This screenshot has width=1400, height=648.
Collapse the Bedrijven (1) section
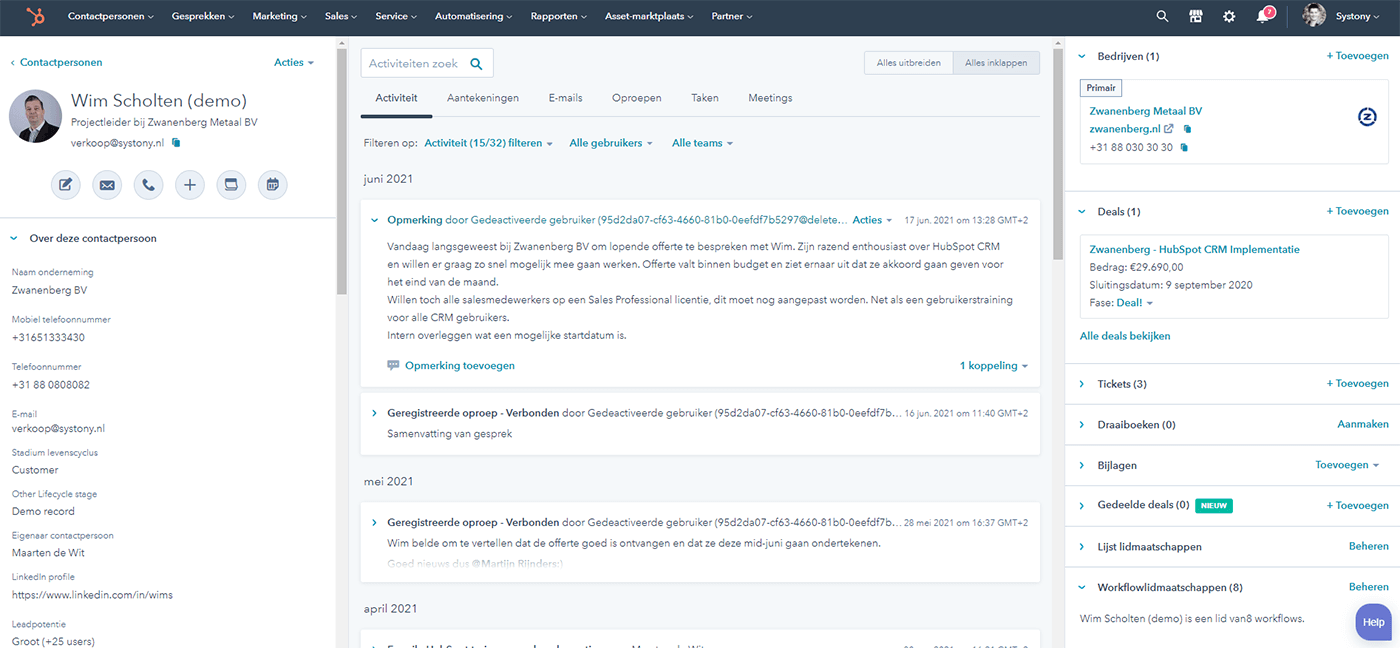pyautogui.click(x=1082, y=57)
